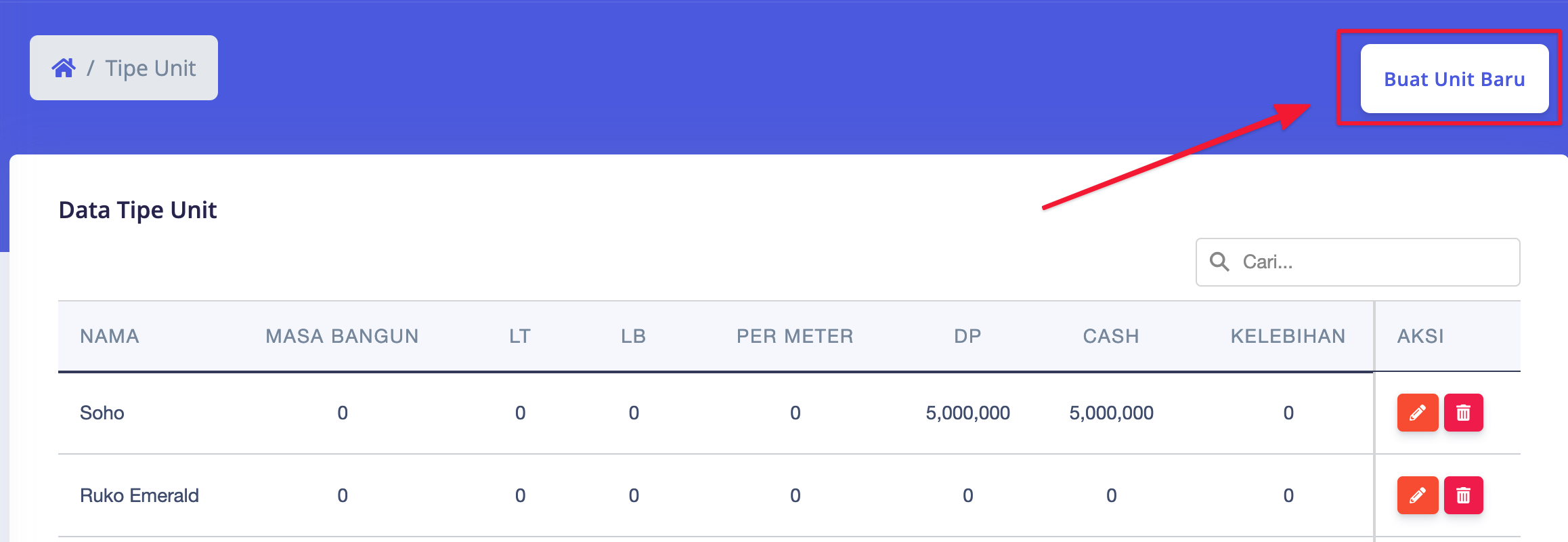Click the home icon in breadcrumb
Screen dimensions: 1568x542
pos(64,68)
